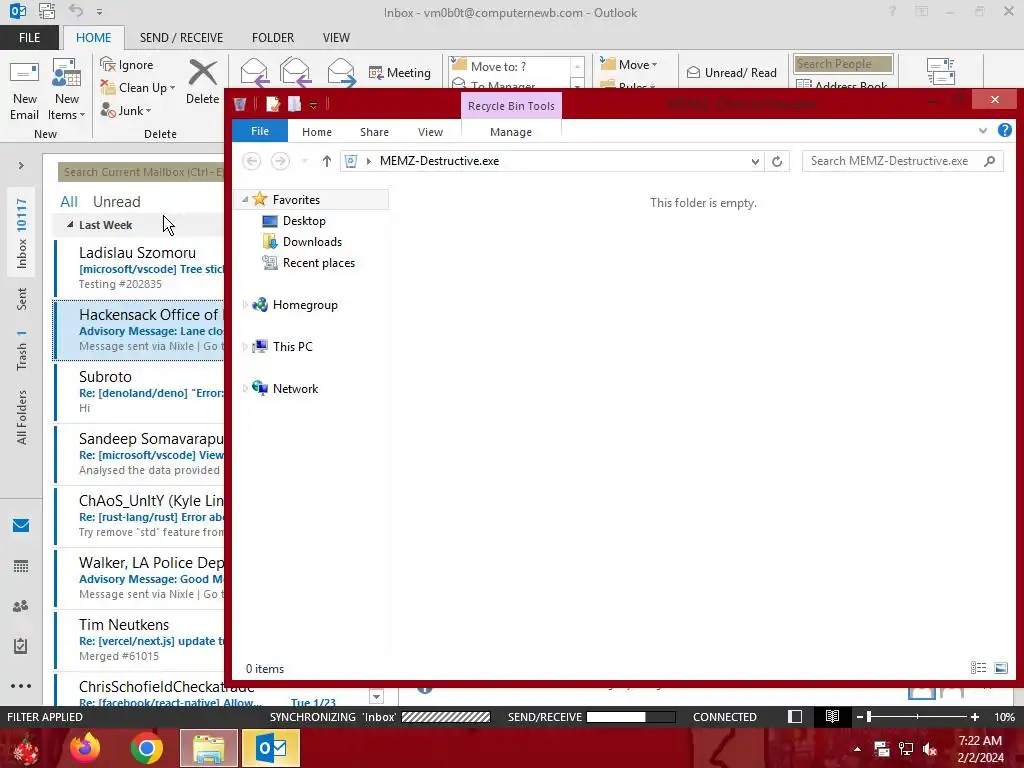Click the Reply envelope icon in ribbon

click(x=254, y=72)
